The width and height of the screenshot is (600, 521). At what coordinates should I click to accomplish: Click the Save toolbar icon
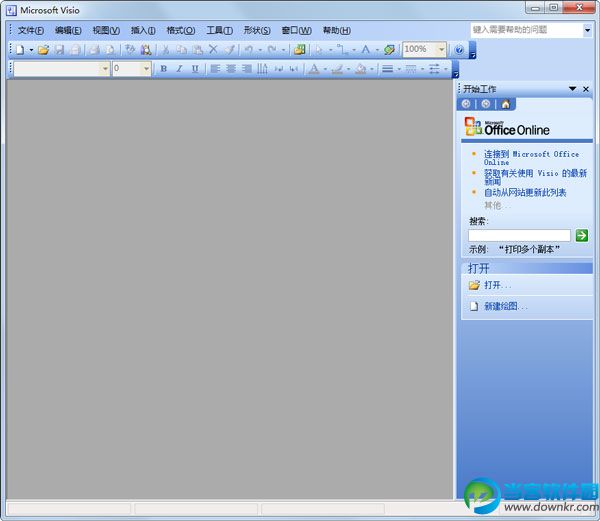pyautogui.click(x=59, y=50)
